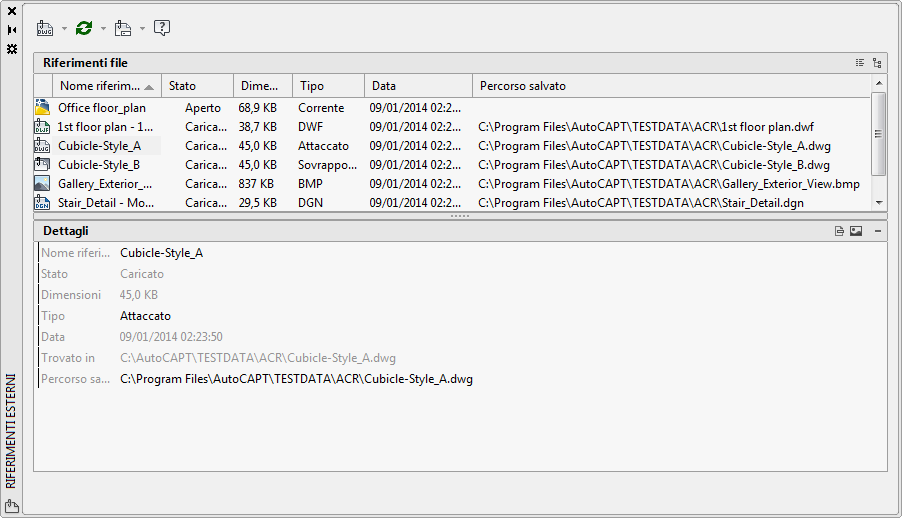The image size is (902, 518).
Task: Click the Attach DWG toolbar icon
Action: (x=45, y=28)
